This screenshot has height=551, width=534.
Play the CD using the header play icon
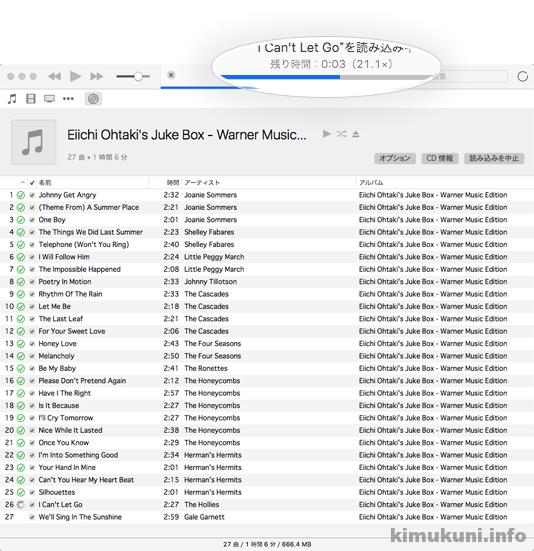[327, 134]
